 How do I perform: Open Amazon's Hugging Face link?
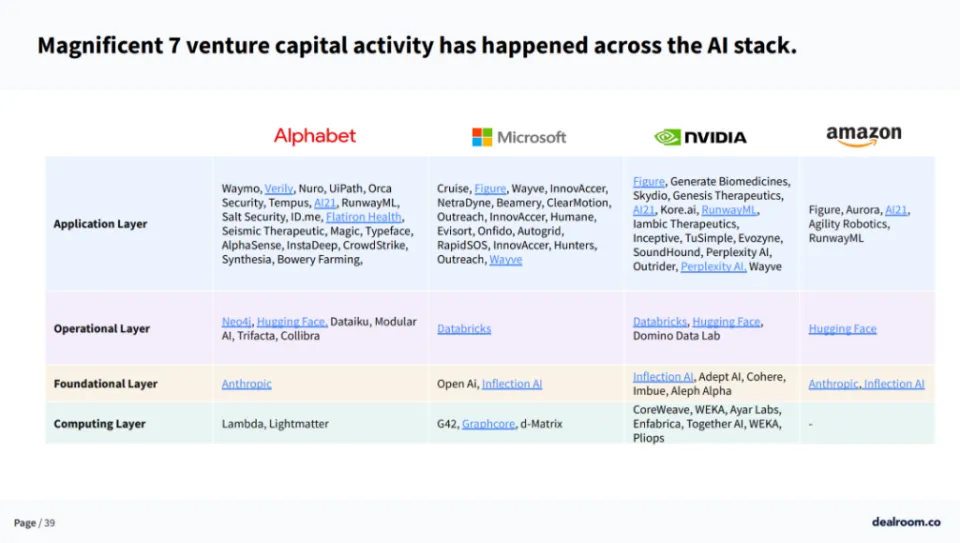click(x=842, y=329)
